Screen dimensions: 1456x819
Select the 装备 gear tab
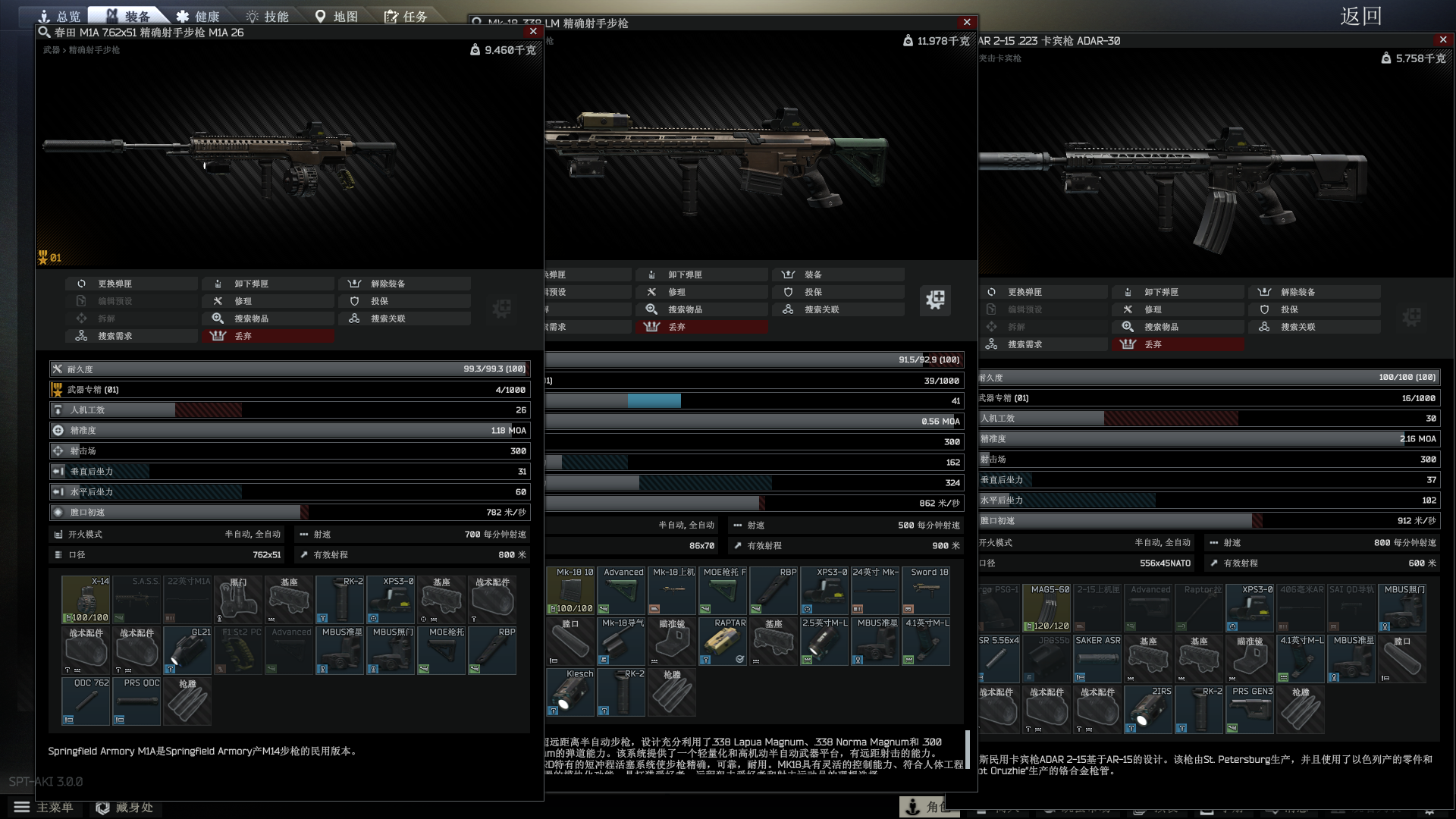[x=128, y=16]
